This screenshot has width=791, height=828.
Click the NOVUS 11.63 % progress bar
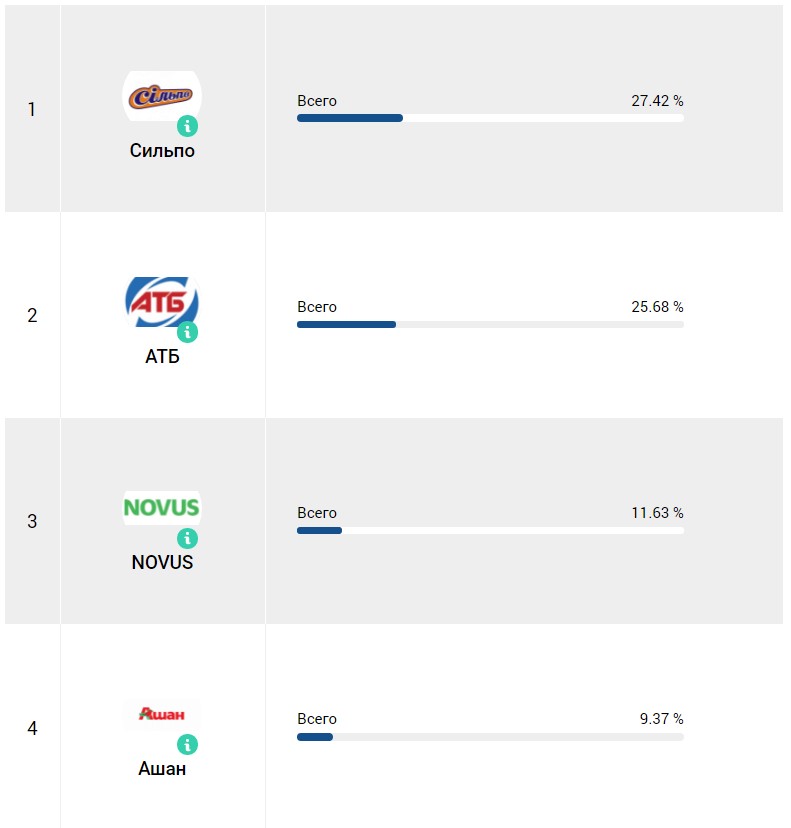[x=490, y=530]
